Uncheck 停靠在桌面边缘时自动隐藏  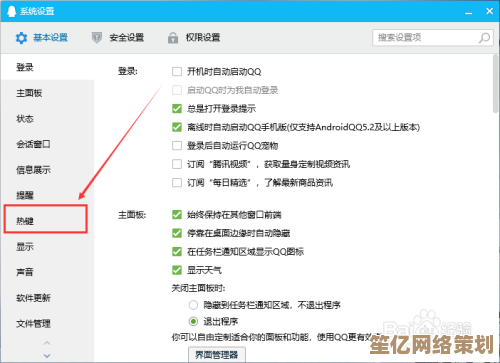[177, 233]
